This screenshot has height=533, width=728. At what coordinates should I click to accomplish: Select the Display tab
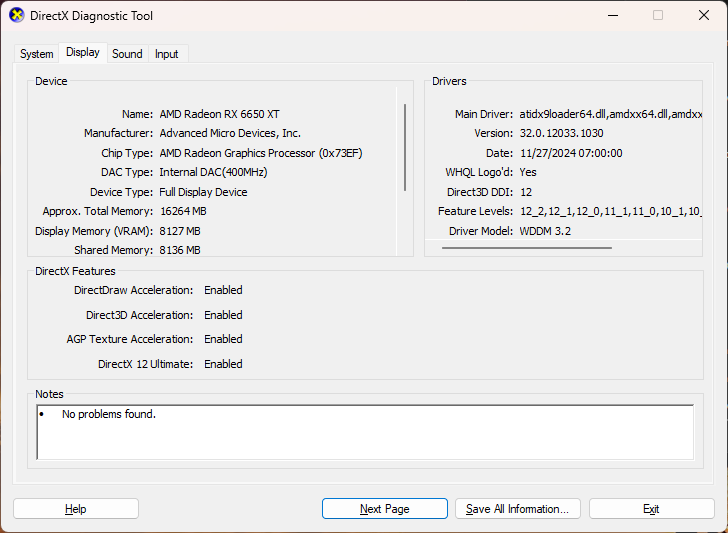tap(83, 52)
